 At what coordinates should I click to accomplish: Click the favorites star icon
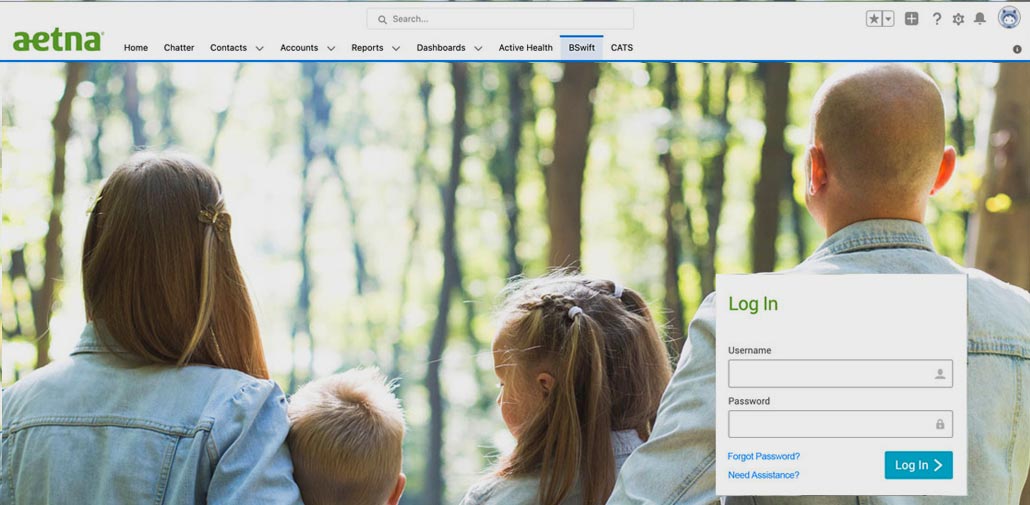874,19
